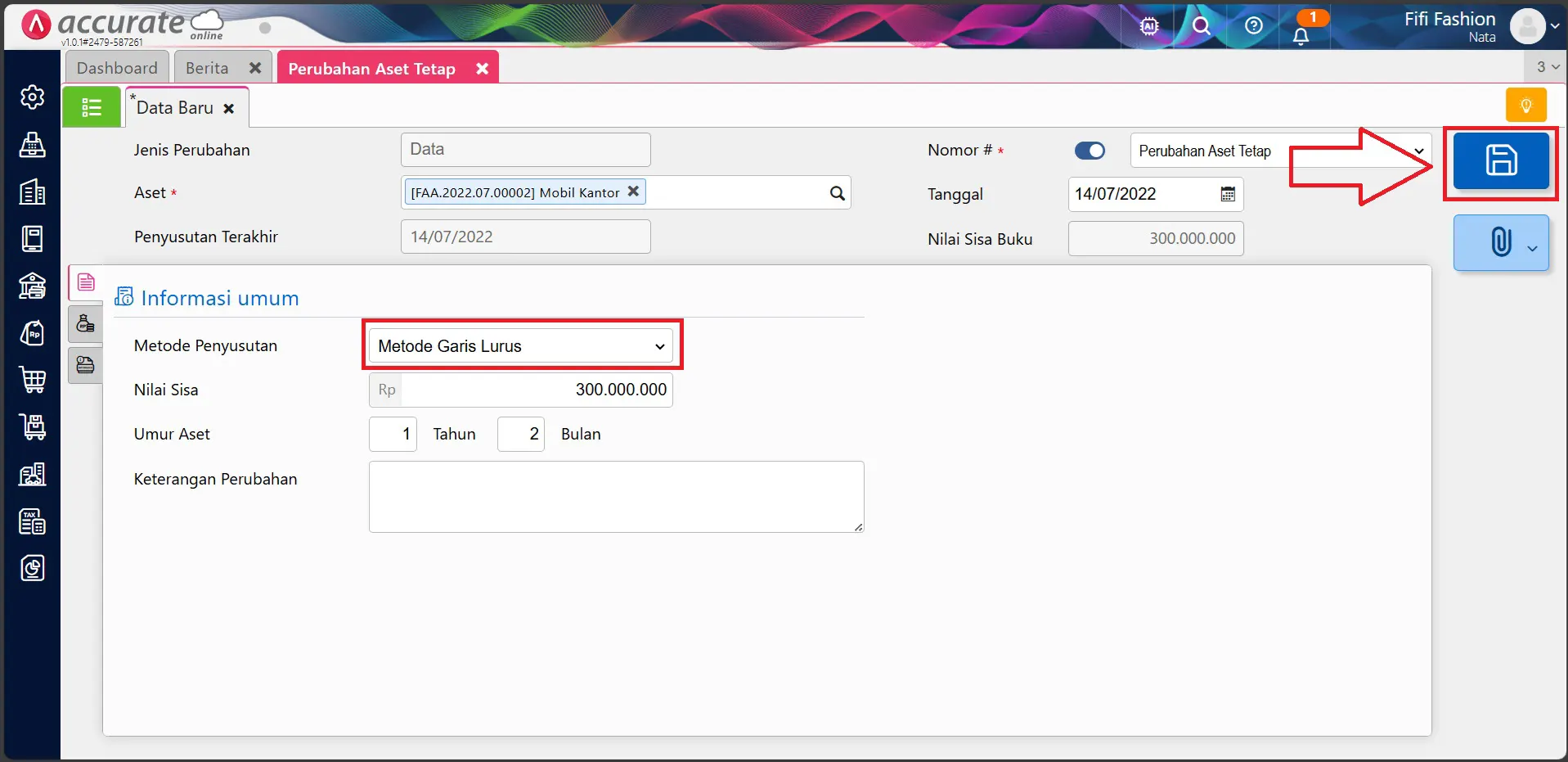
Task: Click the Keterangan Perubahan text area
Action: pos(616,497)
